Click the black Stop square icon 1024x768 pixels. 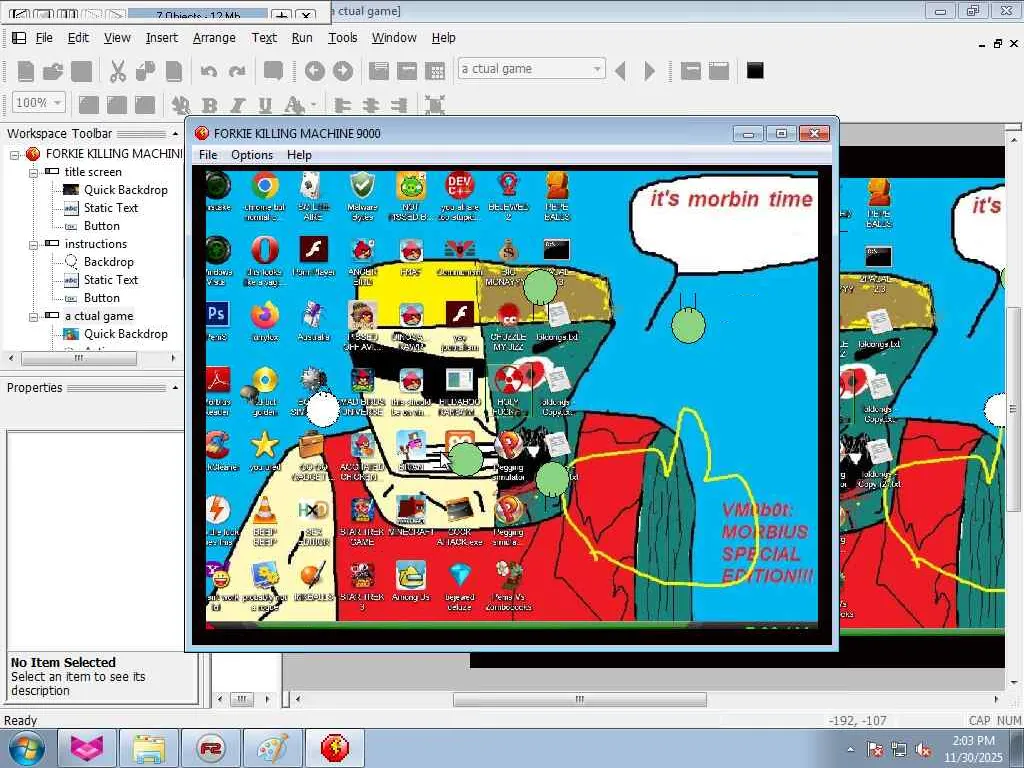click(x=755, y=71)
